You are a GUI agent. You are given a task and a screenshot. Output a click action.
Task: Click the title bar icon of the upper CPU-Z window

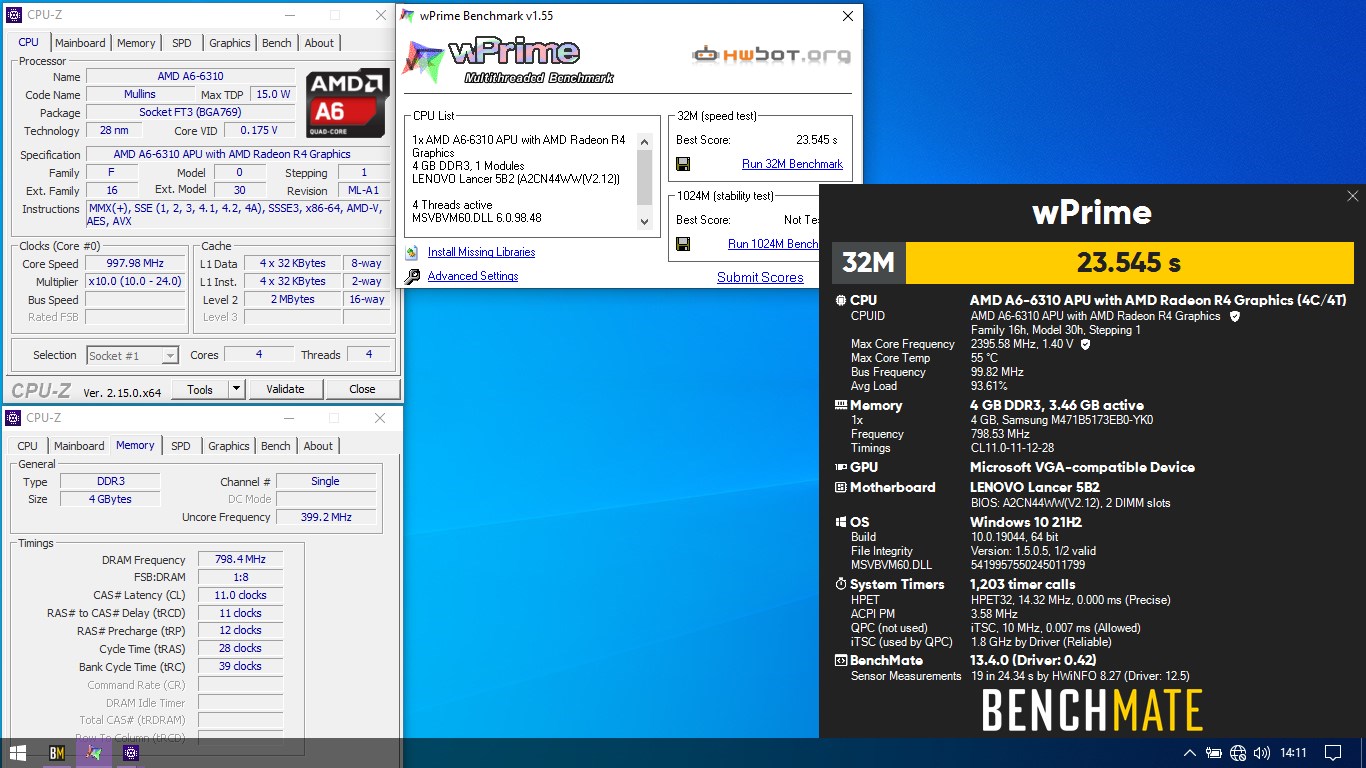click(x=14, y=15)
